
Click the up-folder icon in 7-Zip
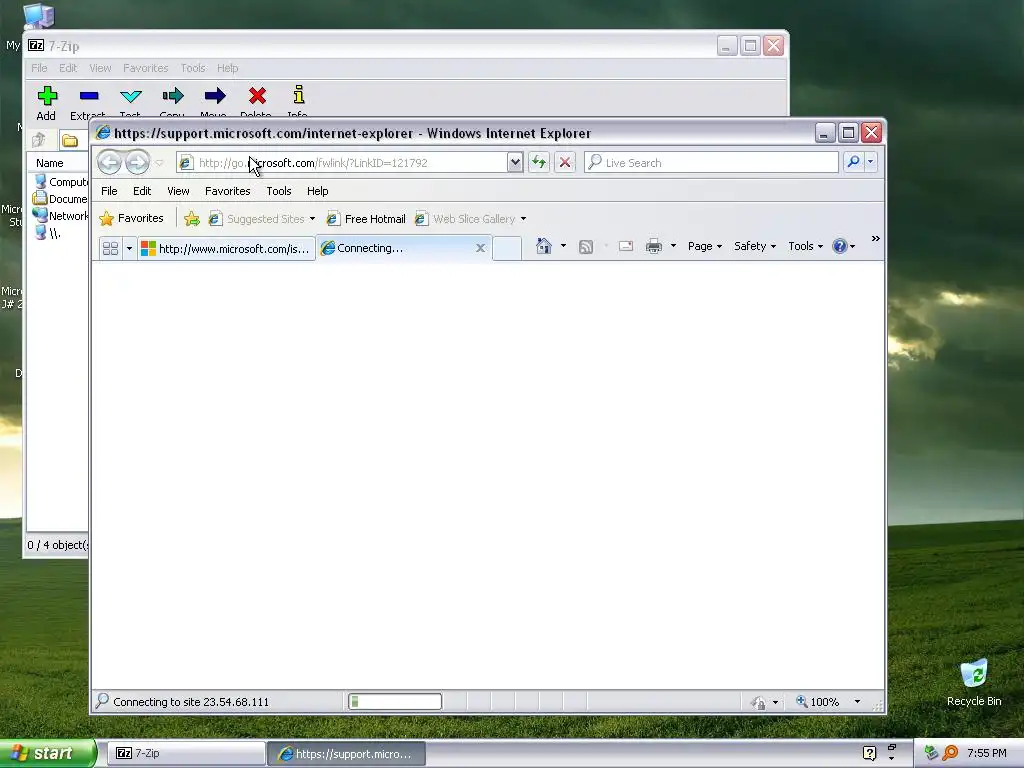(x=39, y=140)
